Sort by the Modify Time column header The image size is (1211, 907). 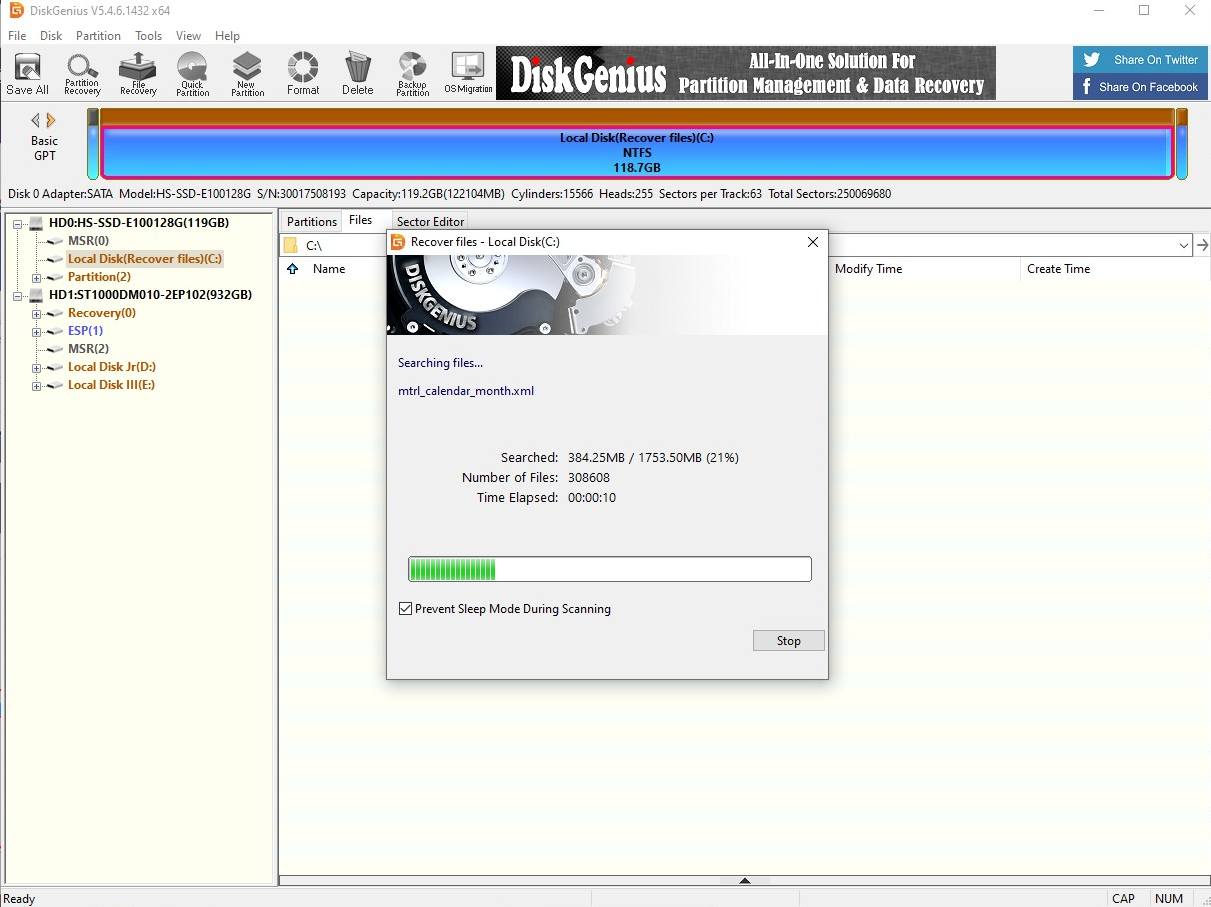(x=868, y=269)
